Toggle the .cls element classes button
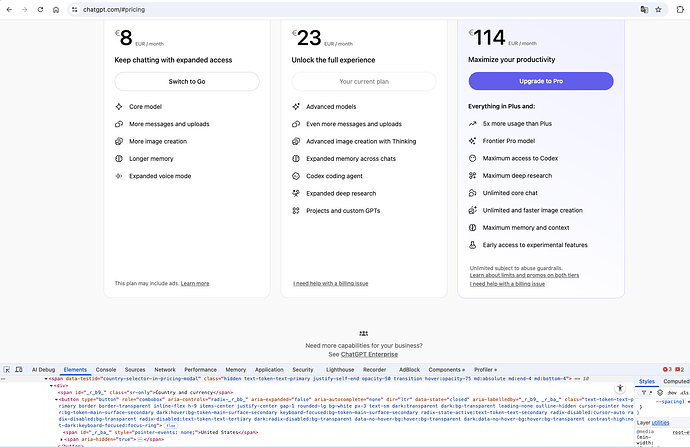The width and height of the screenshot is (690, 447). tap(684, 392)
